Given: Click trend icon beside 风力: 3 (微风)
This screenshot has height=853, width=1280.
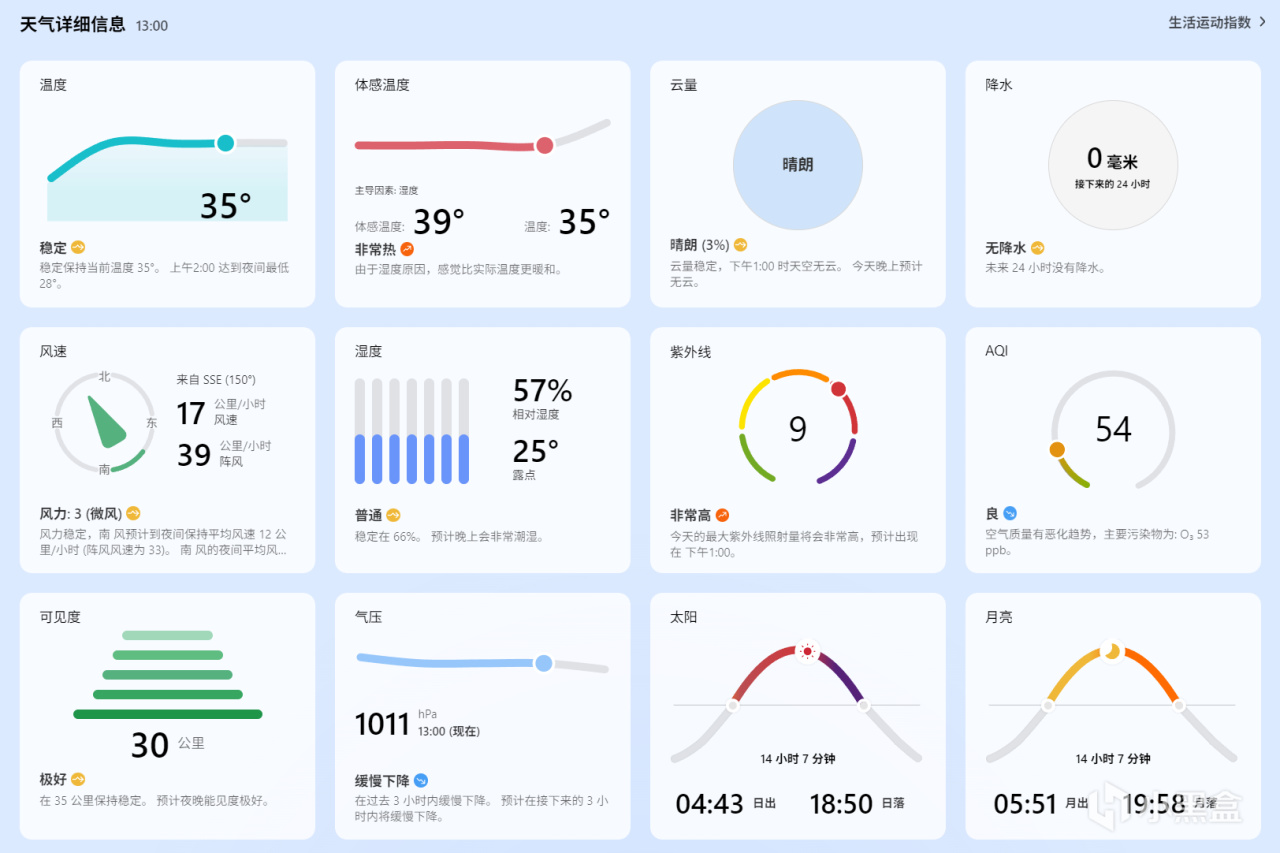Looking at the screenshot, I should 133,514.
